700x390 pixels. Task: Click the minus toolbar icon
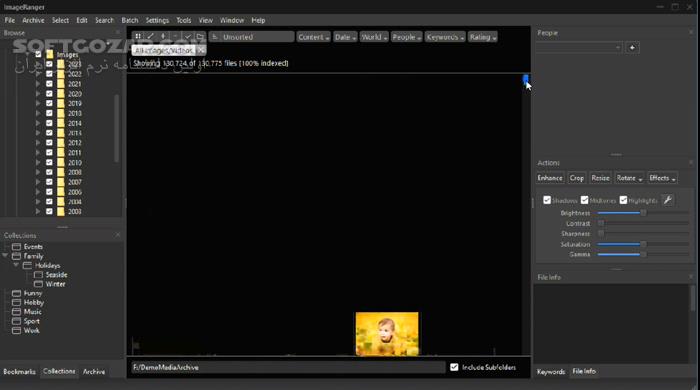coord(175,37)
